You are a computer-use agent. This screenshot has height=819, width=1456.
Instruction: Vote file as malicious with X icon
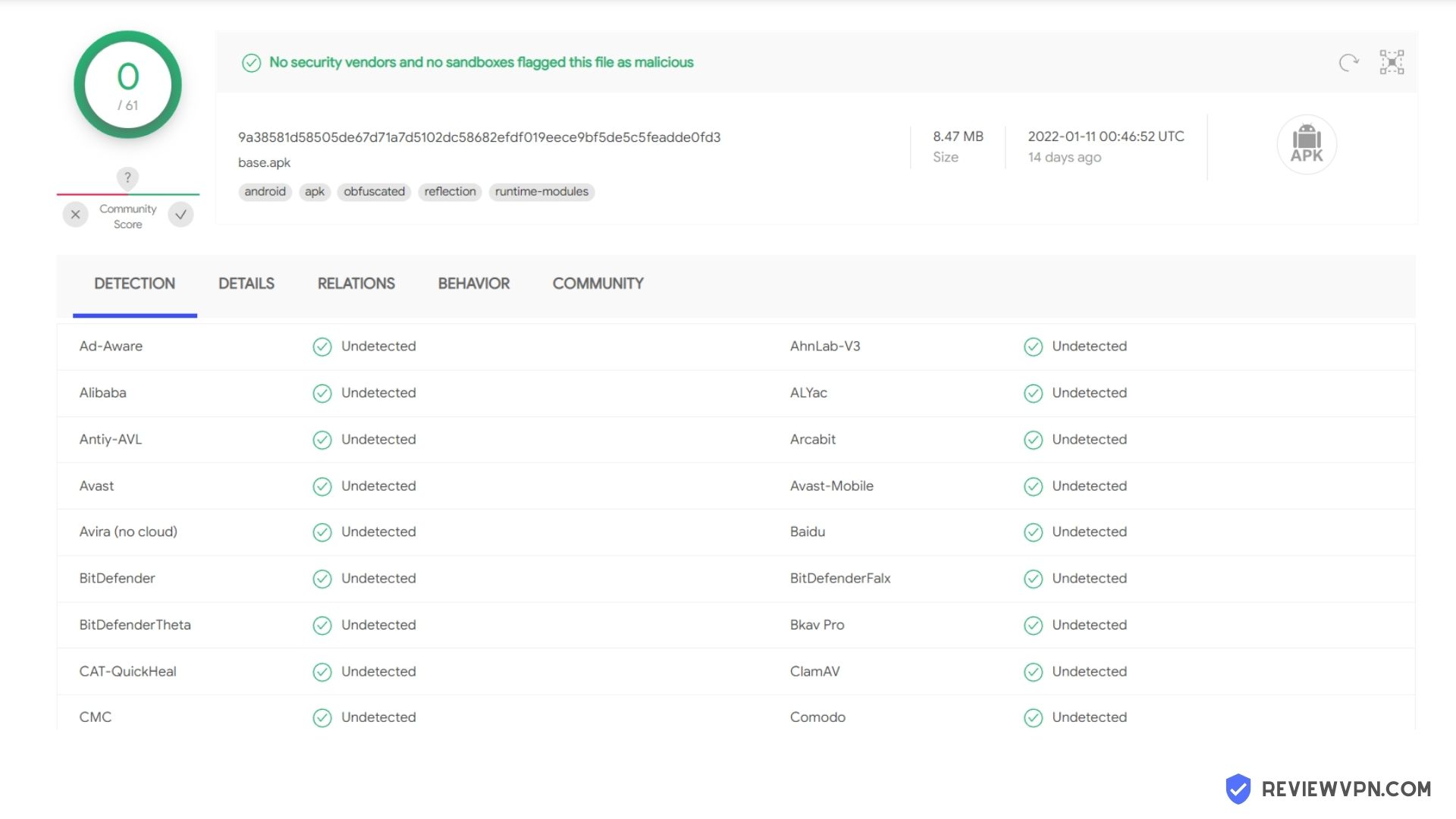pyautogui.click(x=75, y=215)
